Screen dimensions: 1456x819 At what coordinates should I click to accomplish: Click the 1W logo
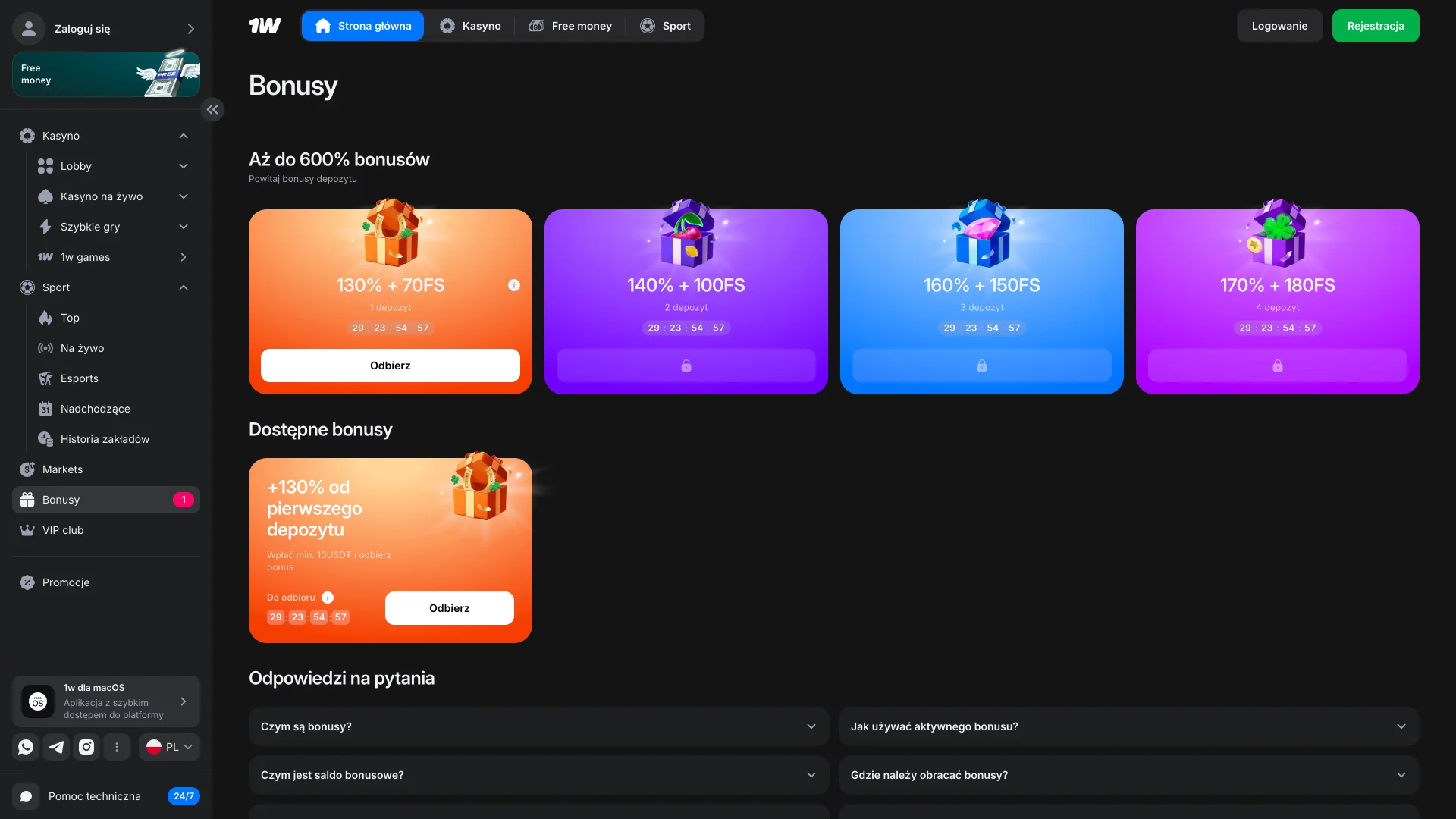(265, 26)
